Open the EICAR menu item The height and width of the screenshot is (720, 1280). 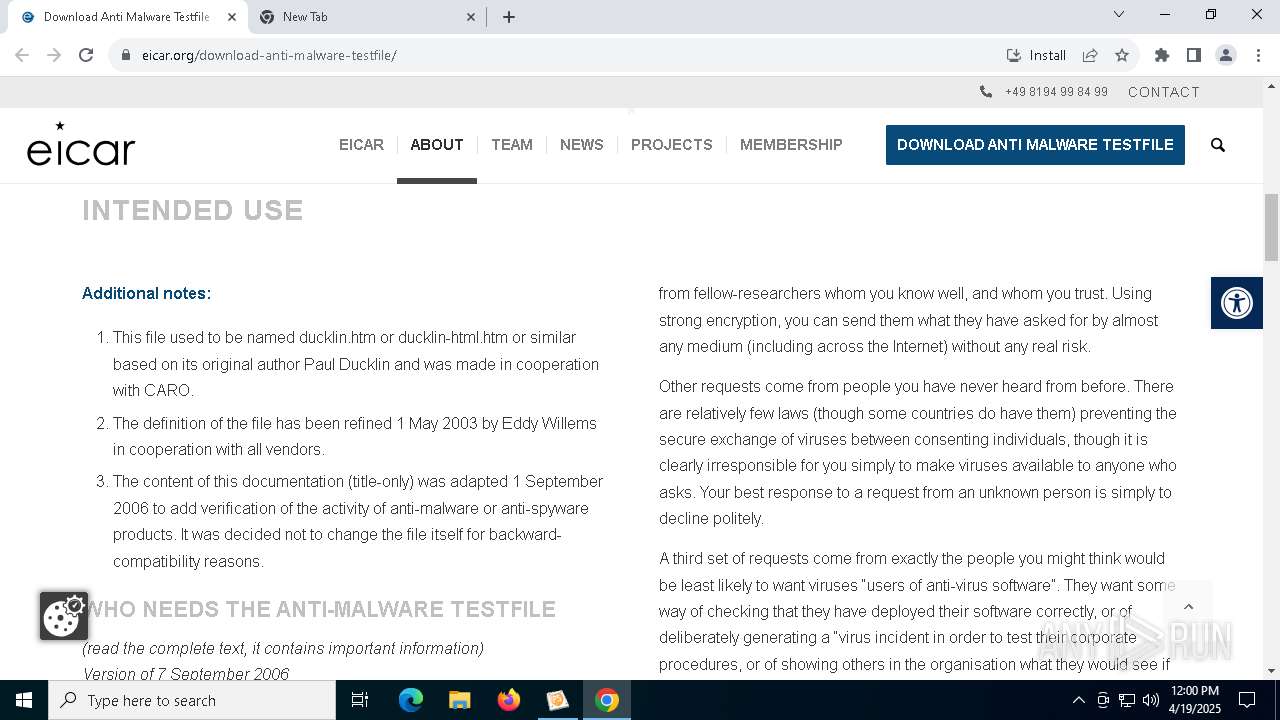tap(361, 145)
